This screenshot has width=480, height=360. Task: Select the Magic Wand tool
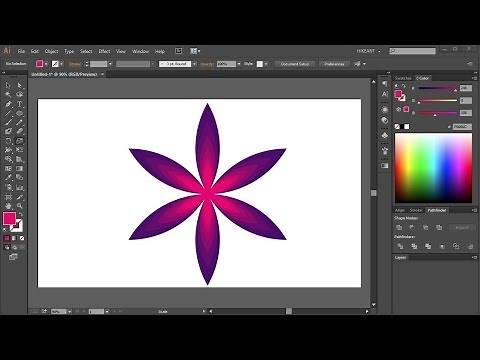8,95
